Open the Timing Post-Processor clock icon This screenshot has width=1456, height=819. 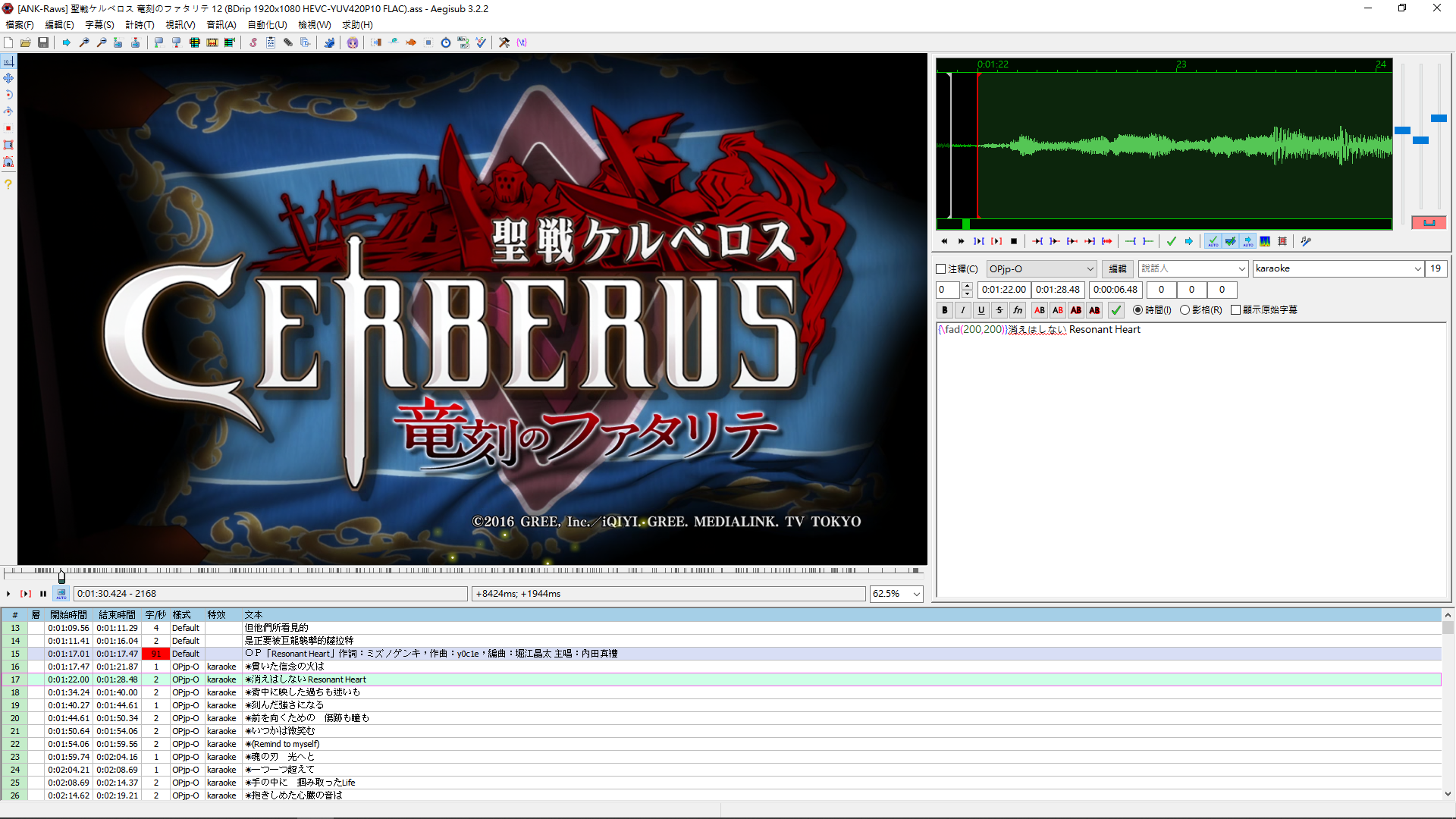click(446, 42)
